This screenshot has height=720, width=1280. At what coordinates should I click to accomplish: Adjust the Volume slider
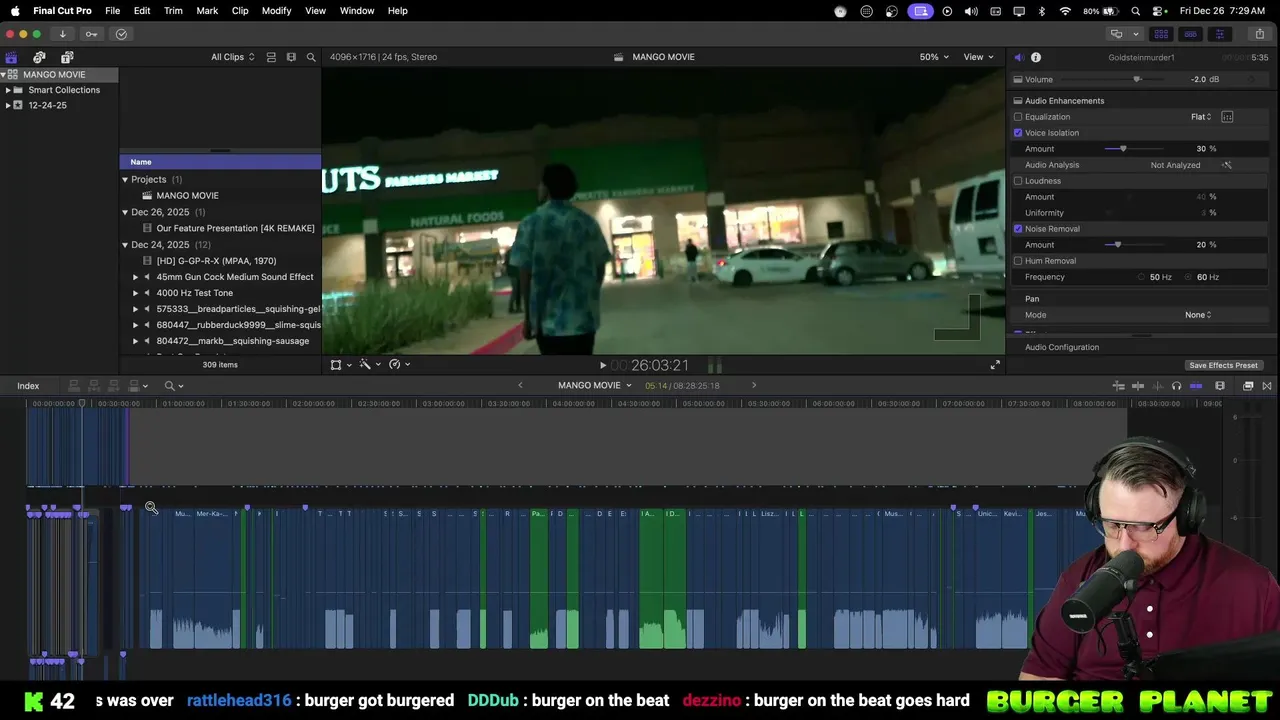click(1137, 79)
